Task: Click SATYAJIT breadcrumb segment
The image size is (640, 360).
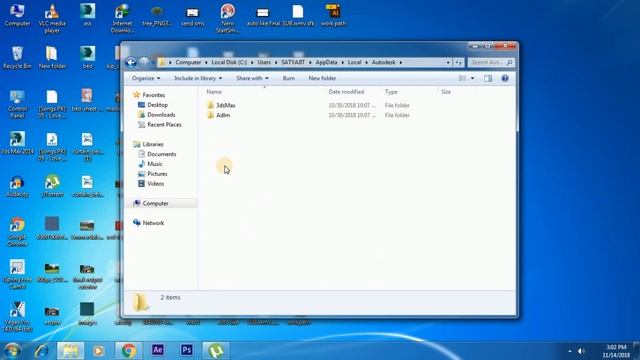Action: (293, 62)
